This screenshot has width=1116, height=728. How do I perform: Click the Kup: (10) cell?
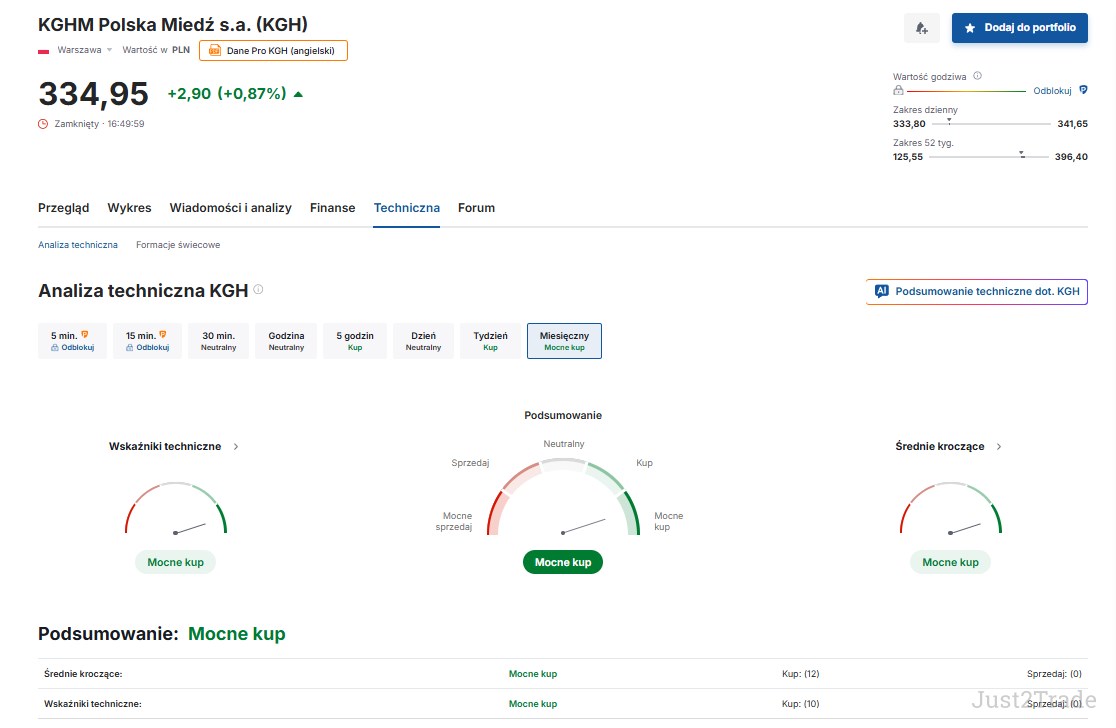801,704
